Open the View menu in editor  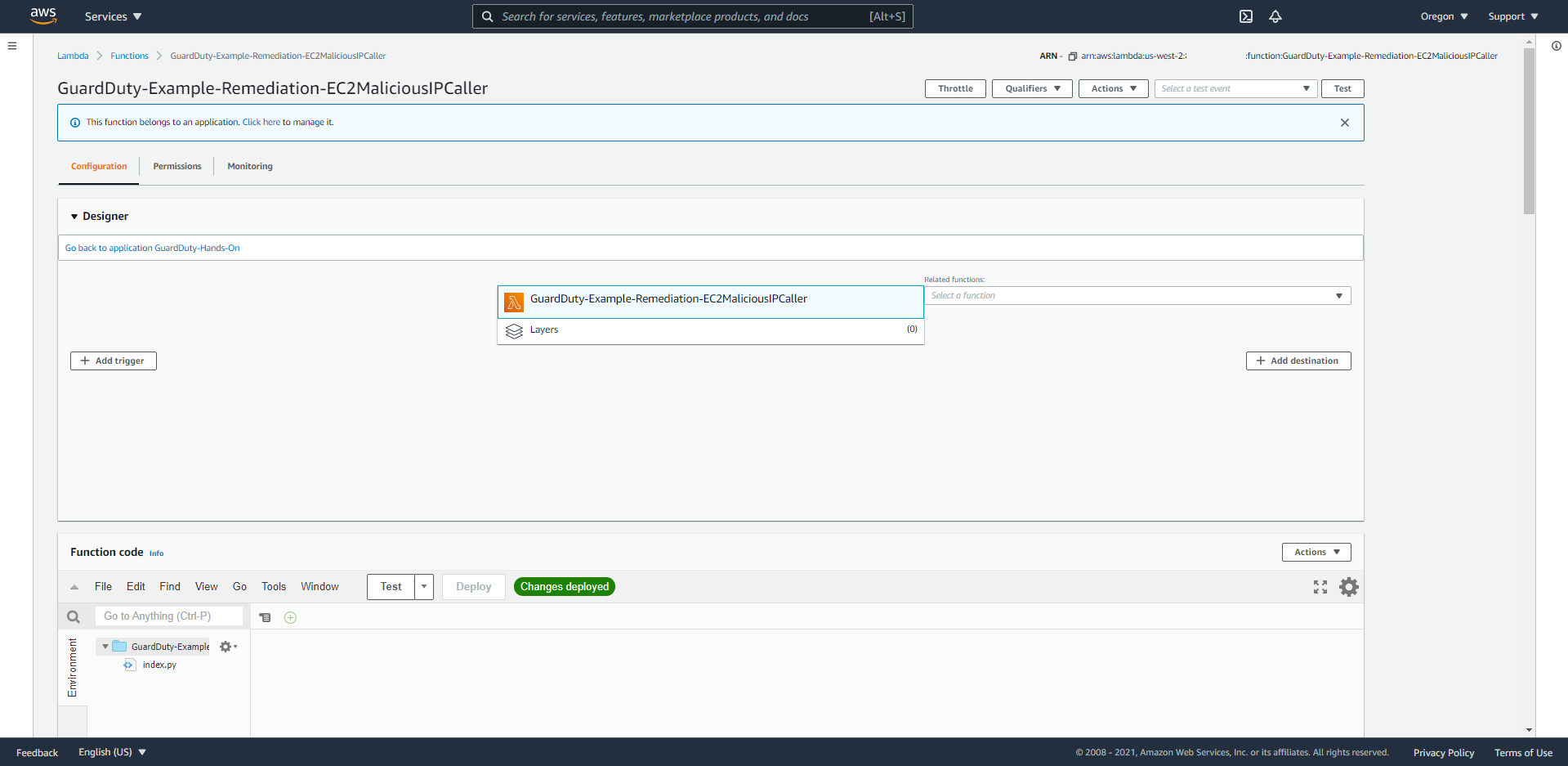click(x=207, y=587)
